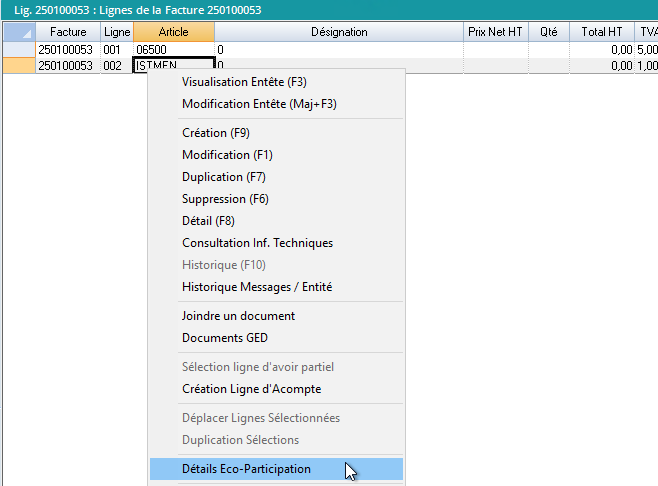Open Historique Messages / Entité
Screen dimensions: 658x486
tap(257, 287)
